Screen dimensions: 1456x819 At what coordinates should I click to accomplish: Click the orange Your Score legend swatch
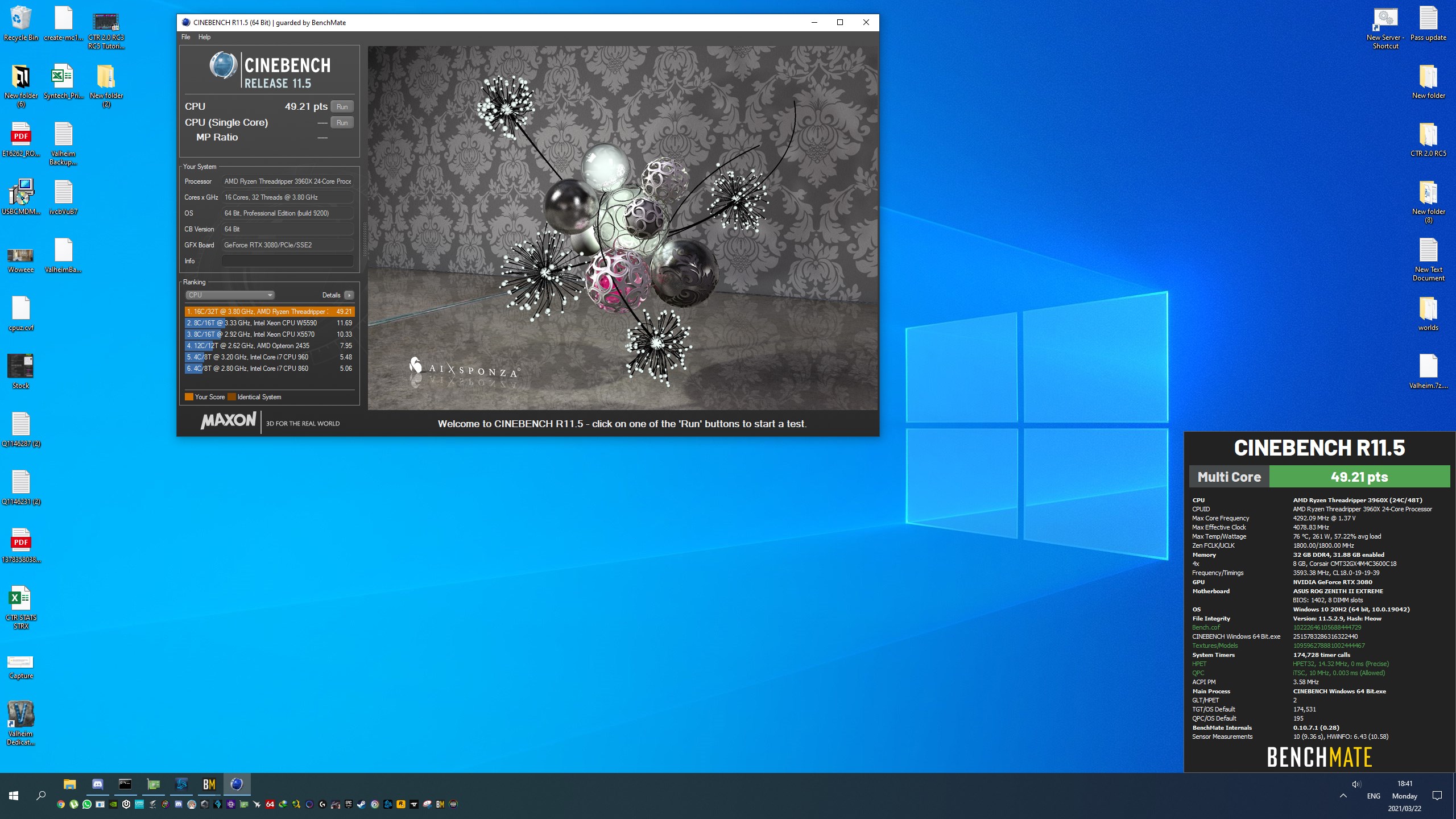point(189,397)
